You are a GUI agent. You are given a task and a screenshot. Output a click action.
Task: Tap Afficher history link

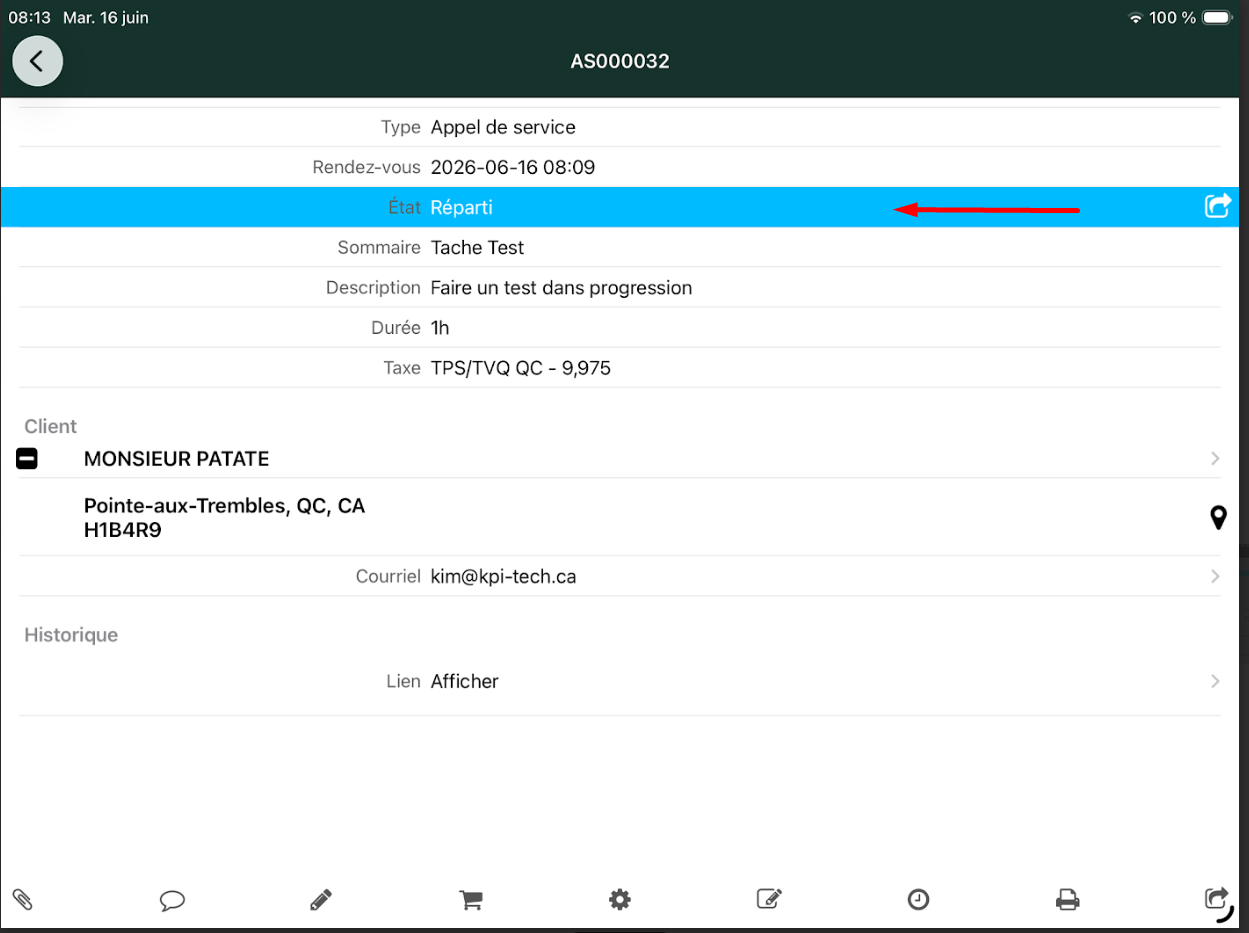464,681
